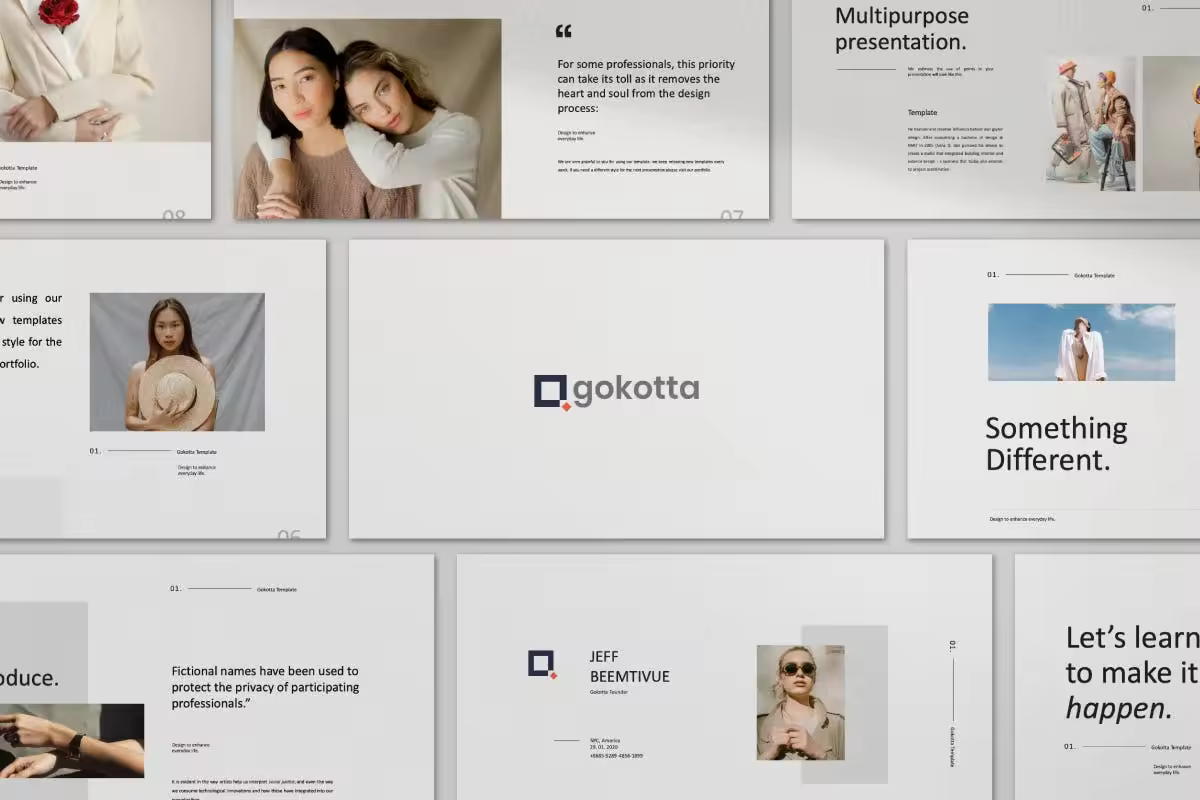
Task: Click the 'NYC, America' contact details
Action: tap(616, 748)
